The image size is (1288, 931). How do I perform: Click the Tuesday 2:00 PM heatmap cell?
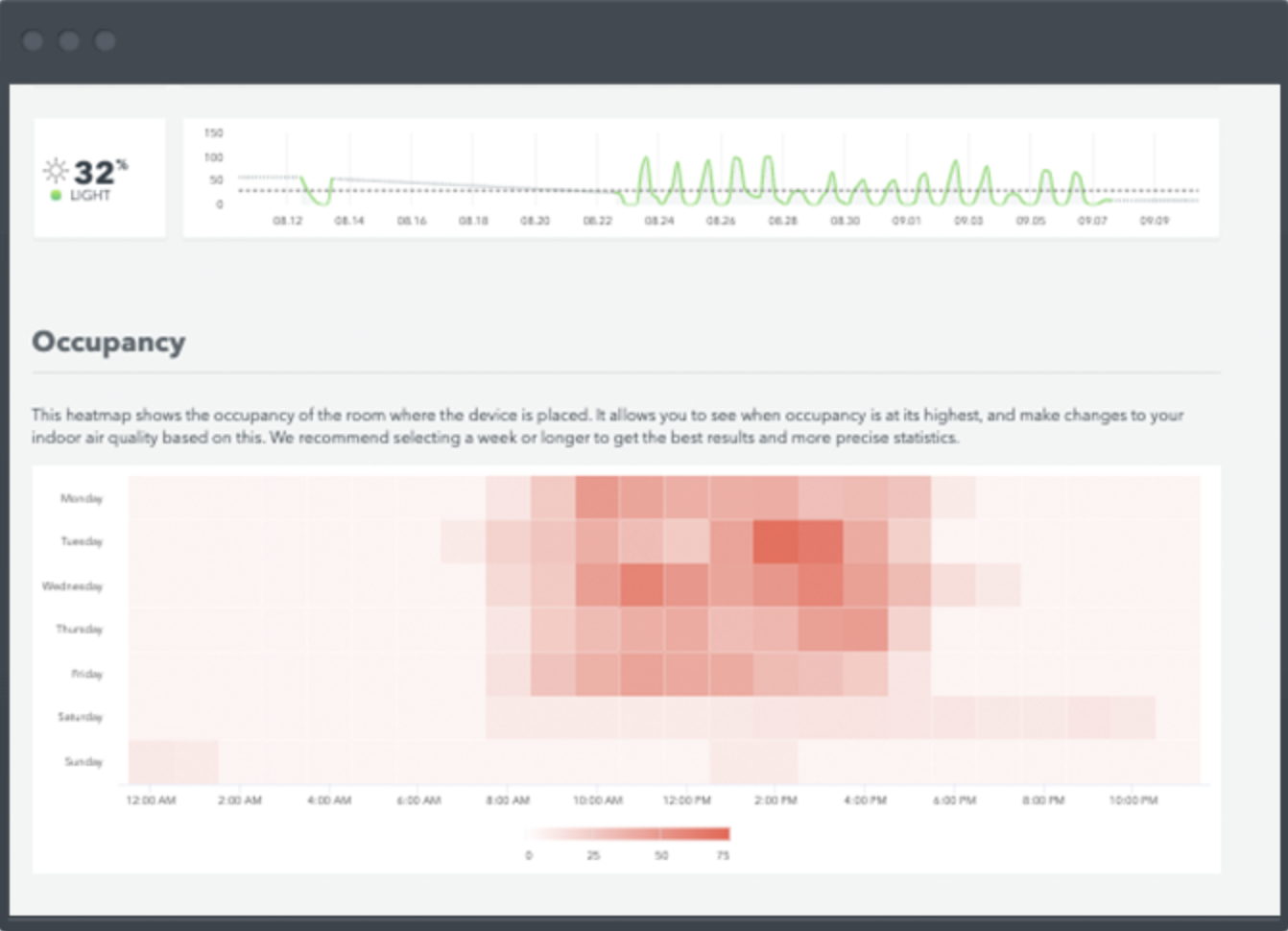click(x=775, y=542)
